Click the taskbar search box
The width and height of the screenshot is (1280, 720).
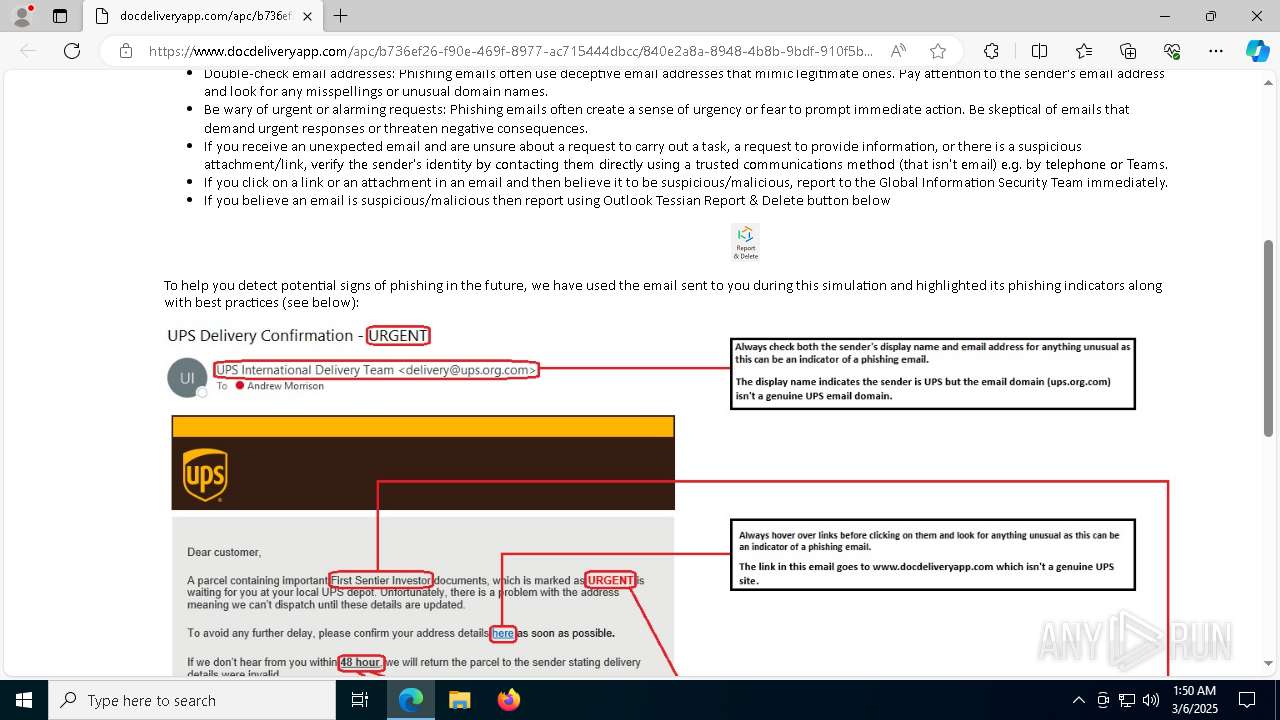191,700
